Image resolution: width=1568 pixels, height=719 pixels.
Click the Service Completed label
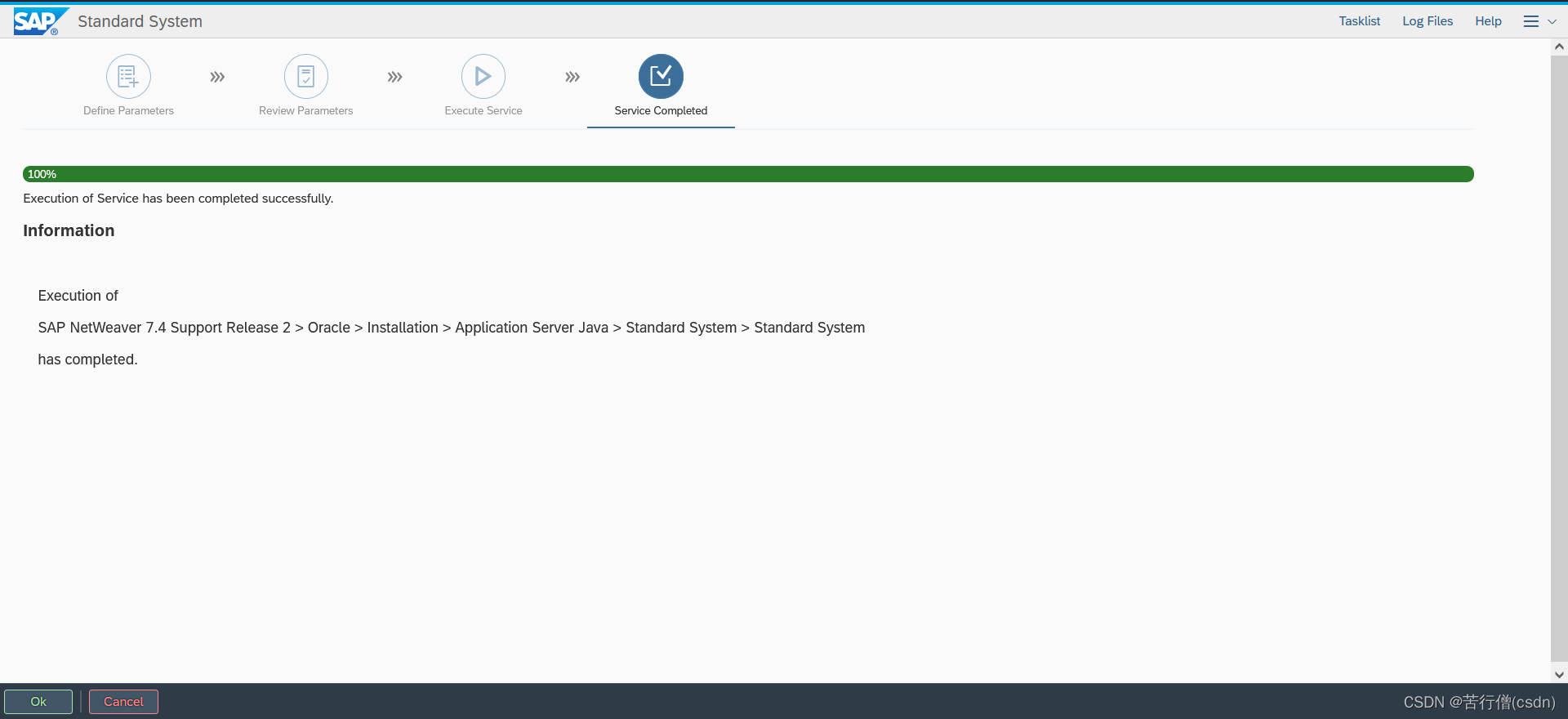[661, 110]
